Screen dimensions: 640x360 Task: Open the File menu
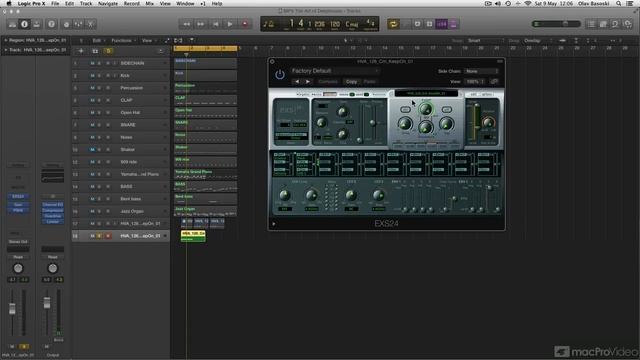[55, 3]
